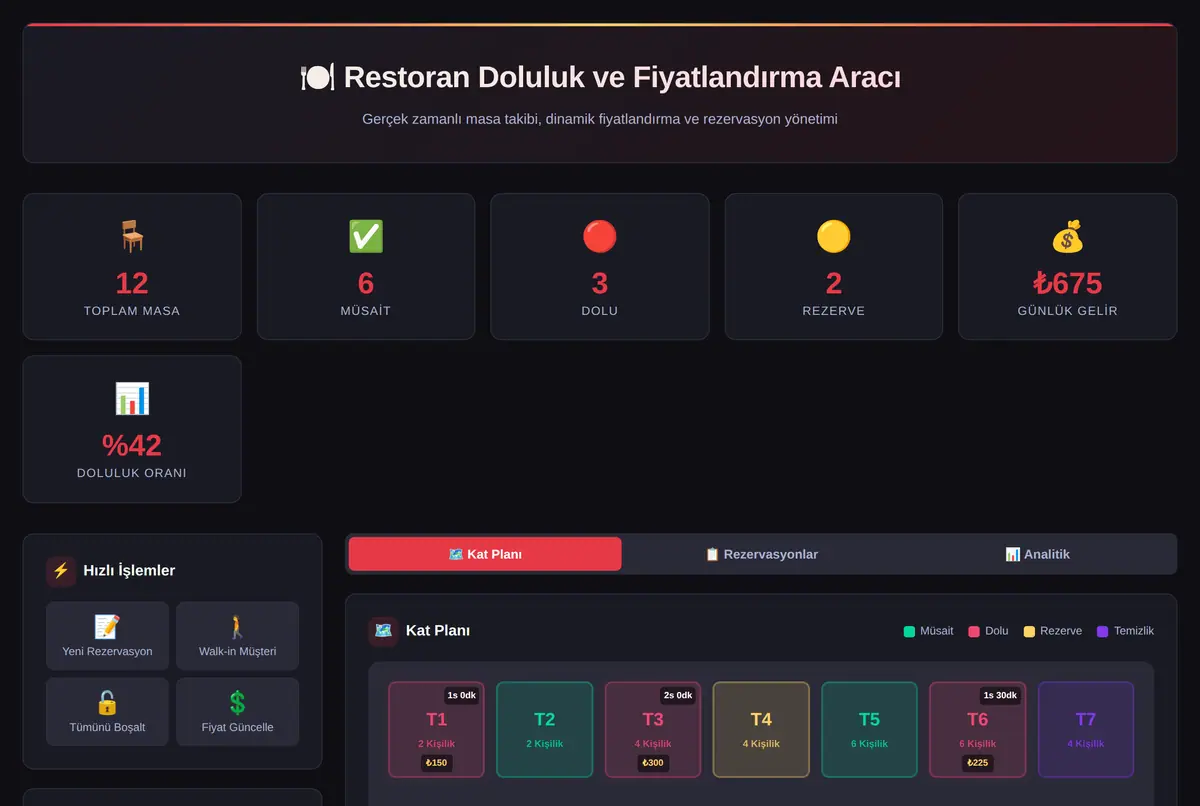Click the yellow Rezerve legend swatch
This screenshot has height=806, width=1200.
click(1029, 632)
